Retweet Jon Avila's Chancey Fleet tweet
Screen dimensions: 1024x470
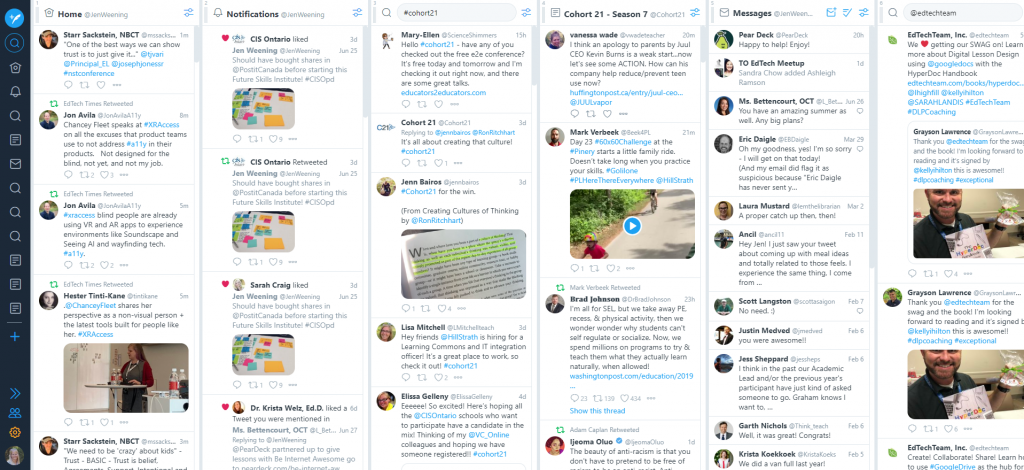pos(85,175)
